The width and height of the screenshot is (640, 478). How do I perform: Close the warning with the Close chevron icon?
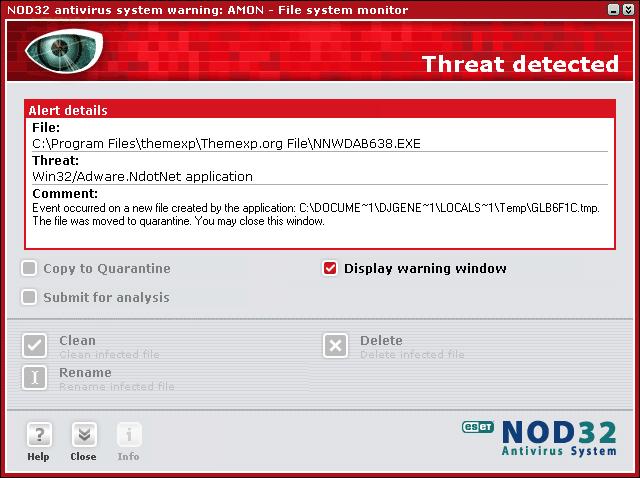click(84, 434)
